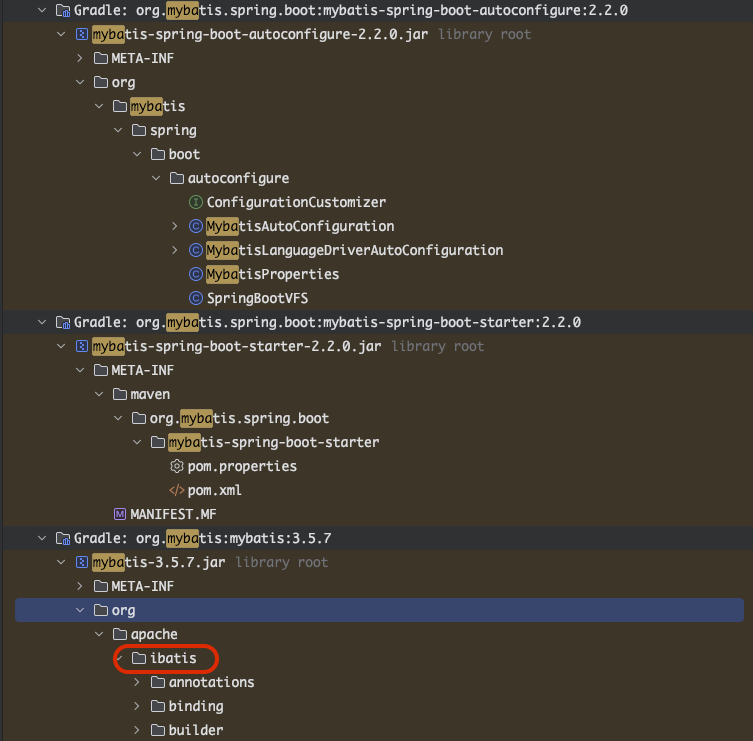The image size is (753, 741).
Task: Click the Gradle library icon for autoconfigure:2.2.0
Action: pyautogui.click(x=63, y=11)
